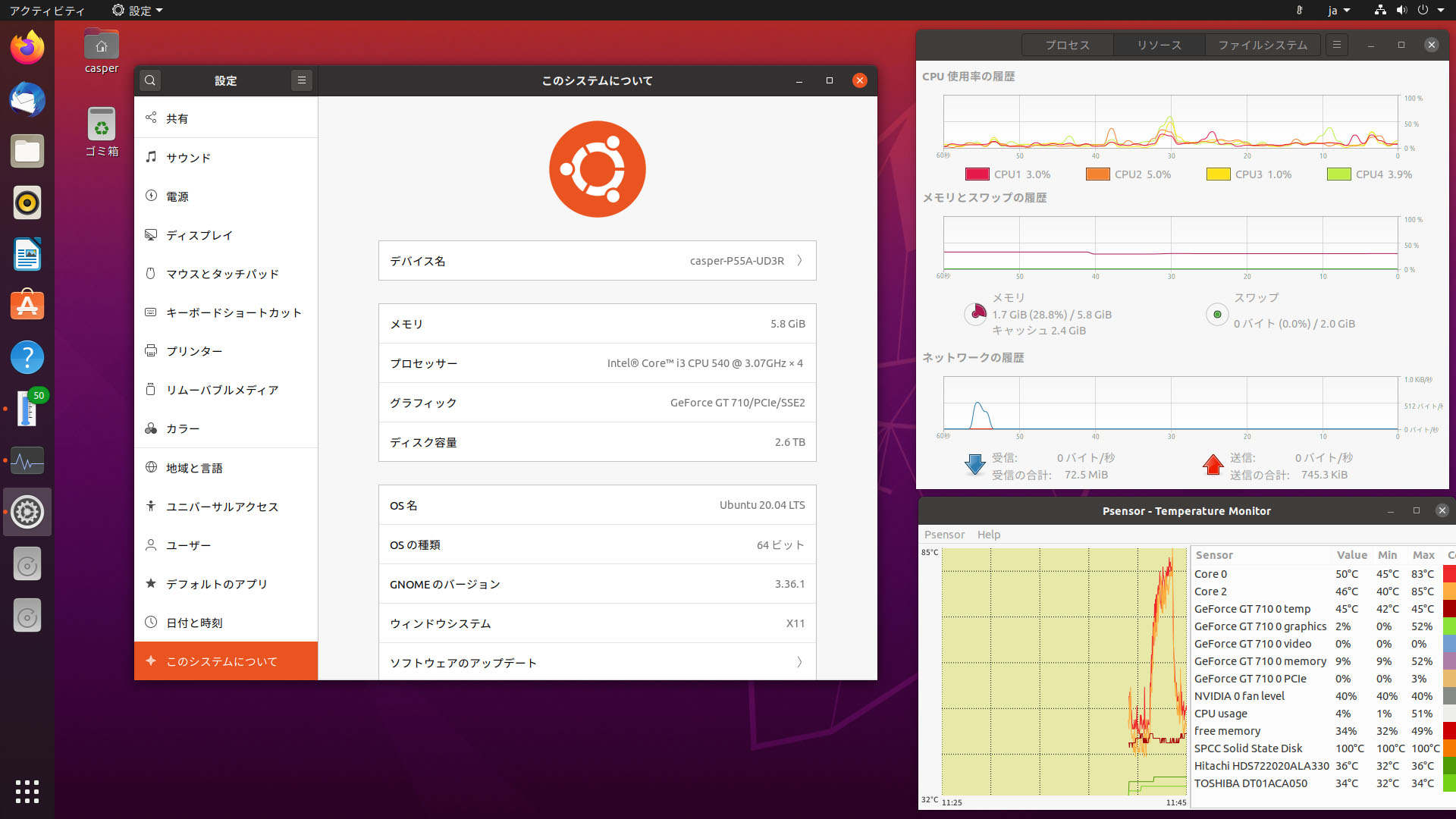The height and width of the screenshot is (819, 1456).
Task: Open the System Monitor hamburger menu
Action: 1337,45
